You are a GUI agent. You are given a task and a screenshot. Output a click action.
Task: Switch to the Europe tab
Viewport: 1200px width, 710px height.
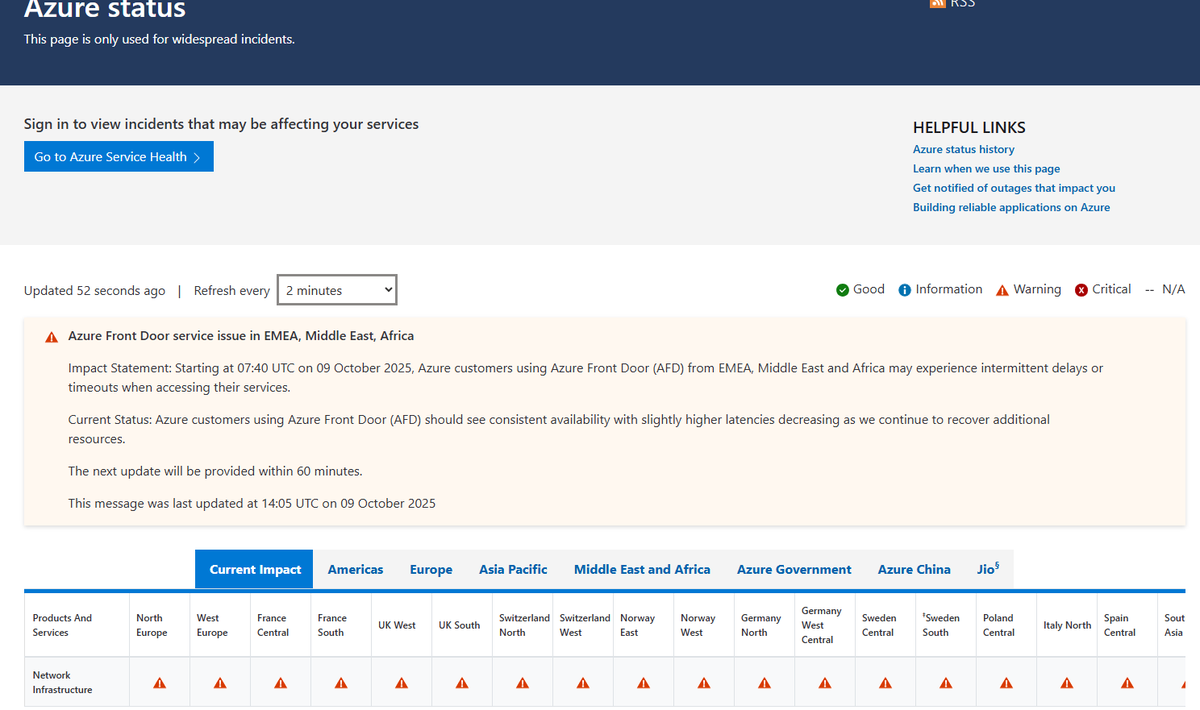[431, 569]
